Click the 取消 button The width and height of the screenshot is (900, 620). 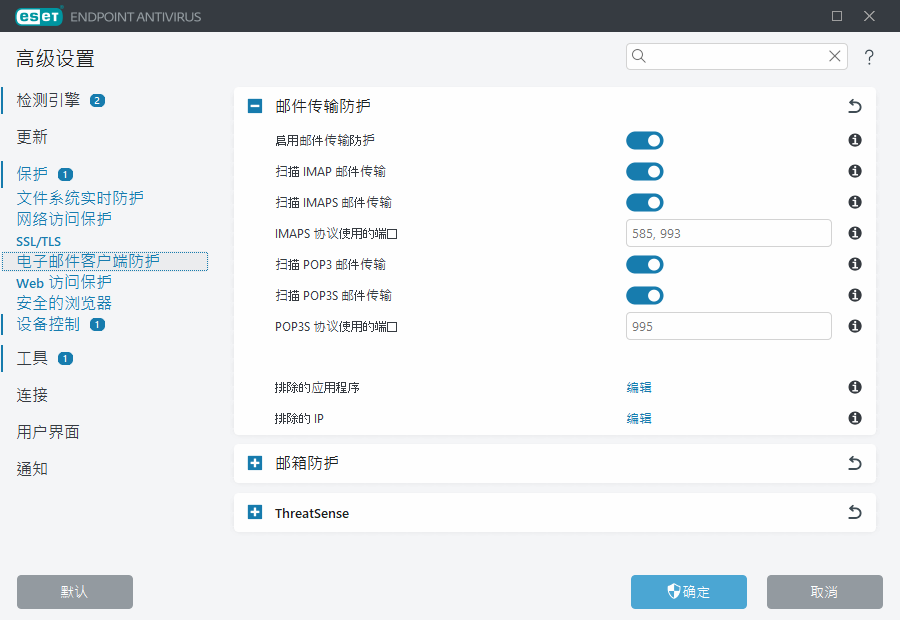825,592
